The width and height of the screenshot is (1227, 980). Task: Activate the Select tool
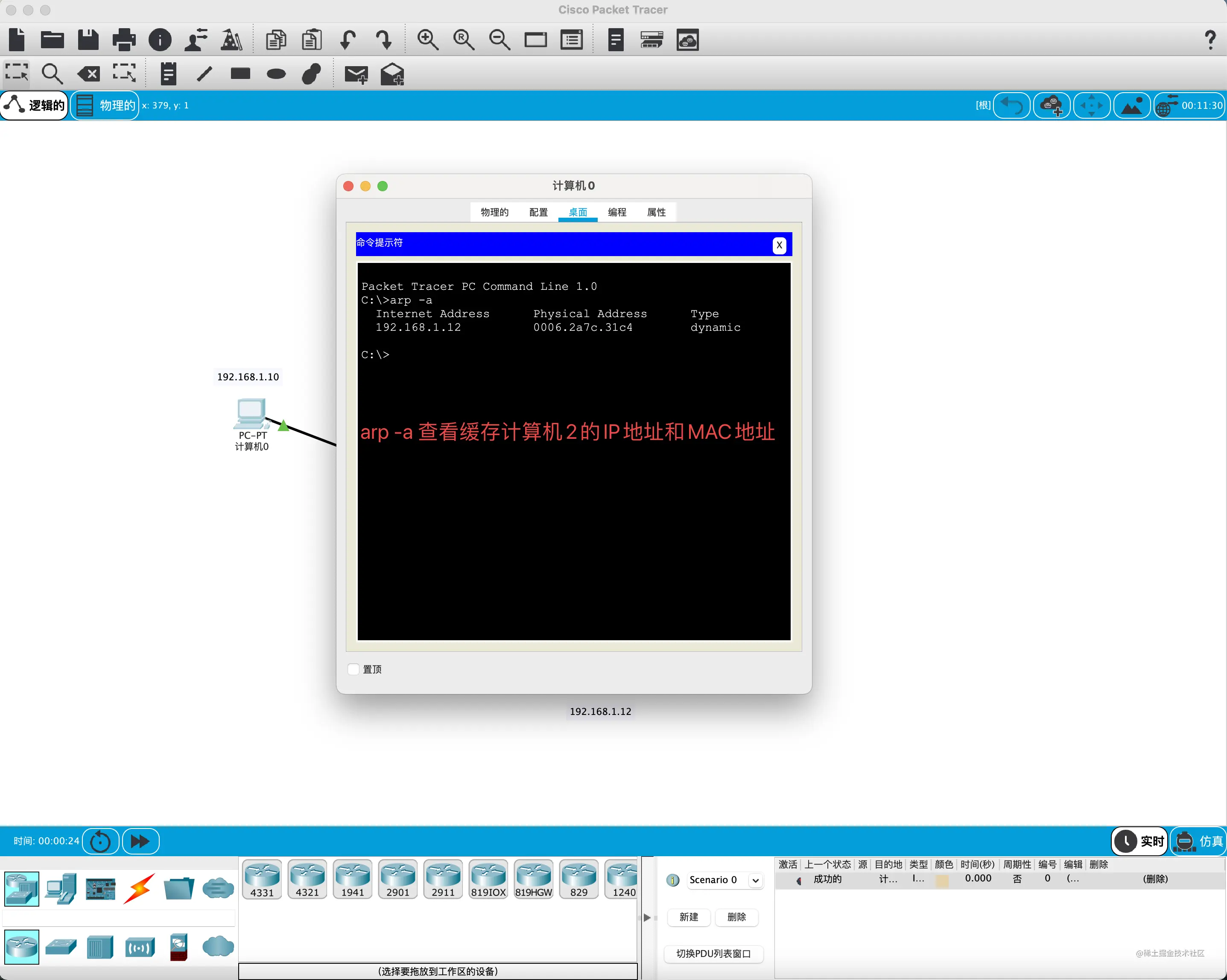tap(17, 73)
